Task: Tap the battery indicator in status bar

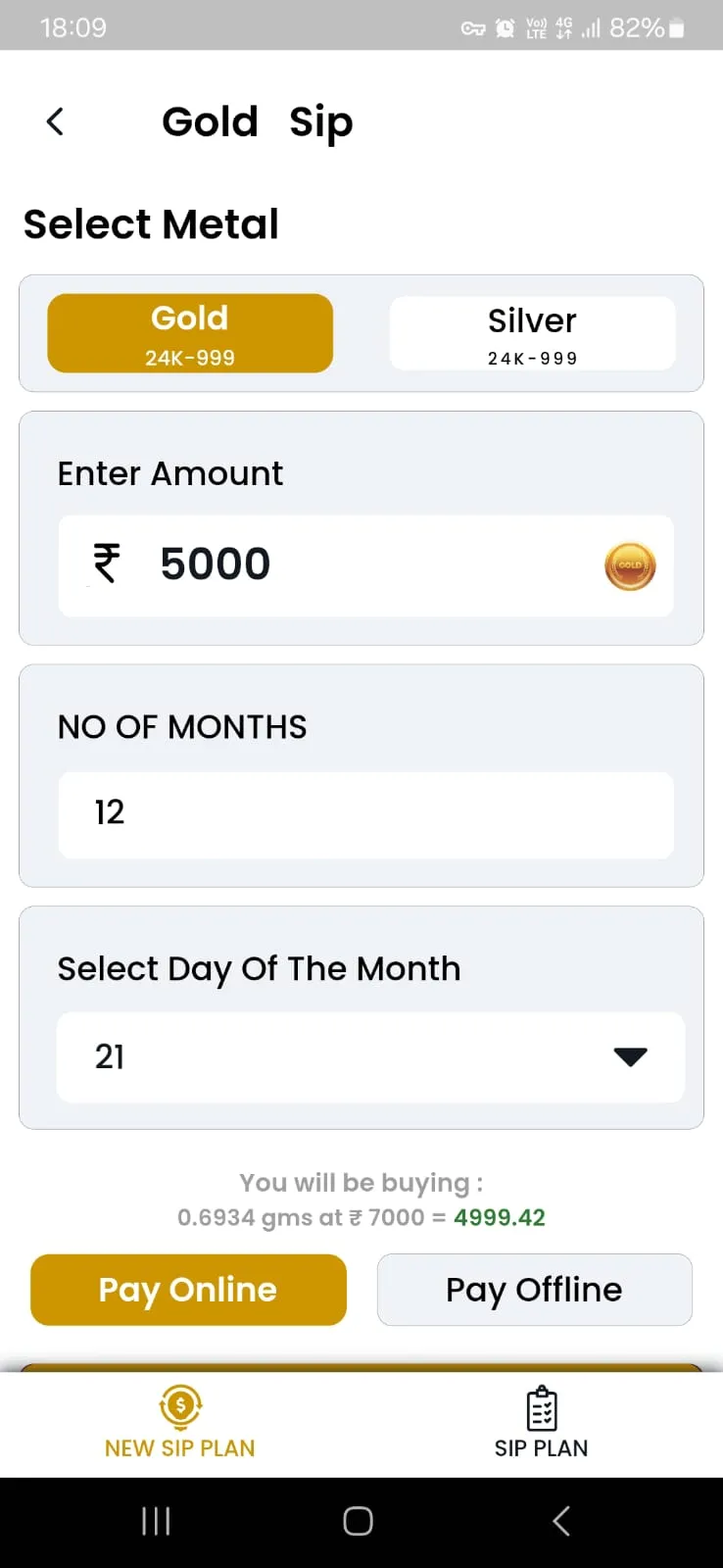Action: [676, 28]
